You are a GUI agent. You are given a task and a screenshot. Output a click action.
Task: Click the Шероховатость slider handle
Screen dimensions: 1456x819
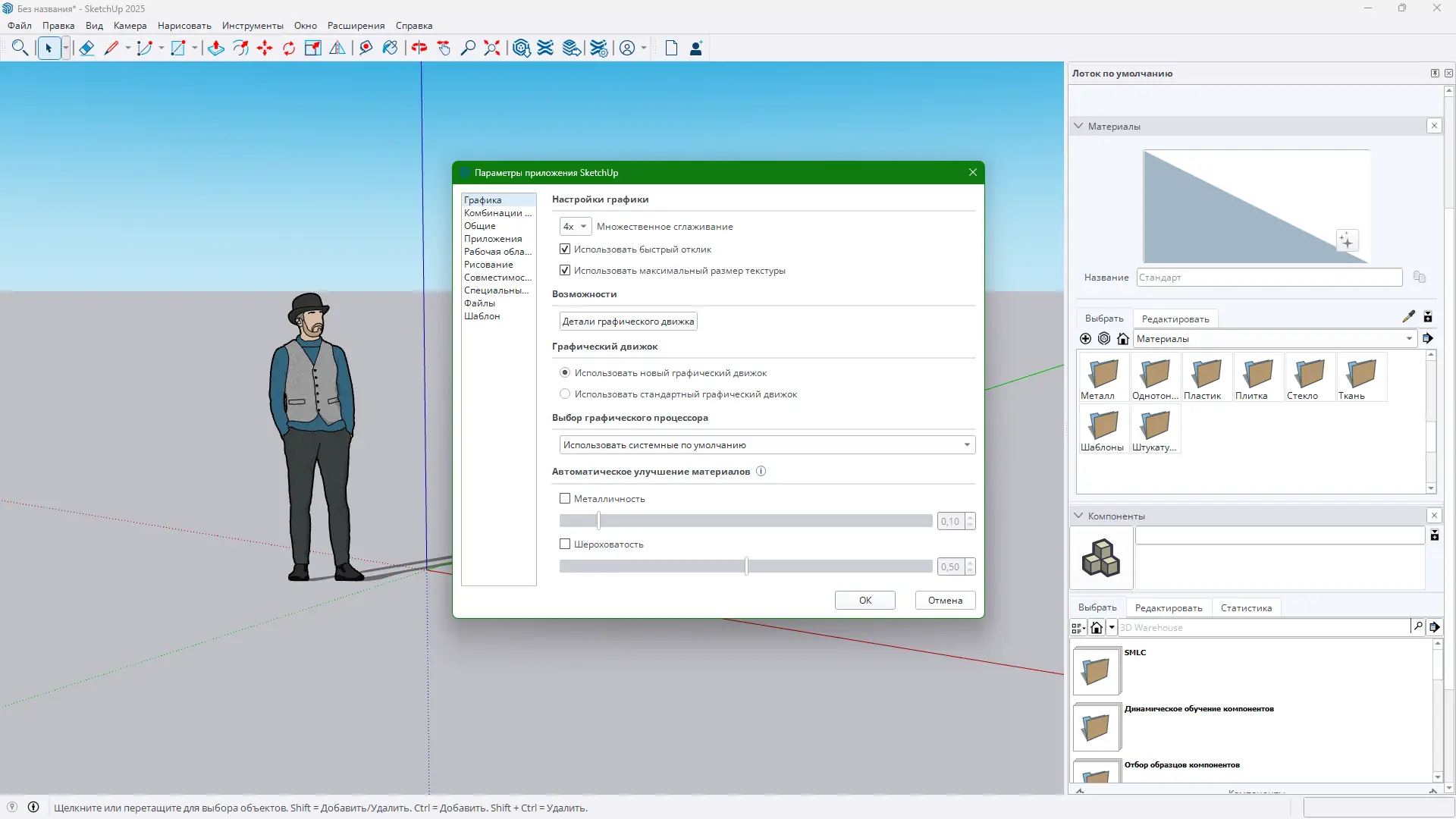[746, 566]
